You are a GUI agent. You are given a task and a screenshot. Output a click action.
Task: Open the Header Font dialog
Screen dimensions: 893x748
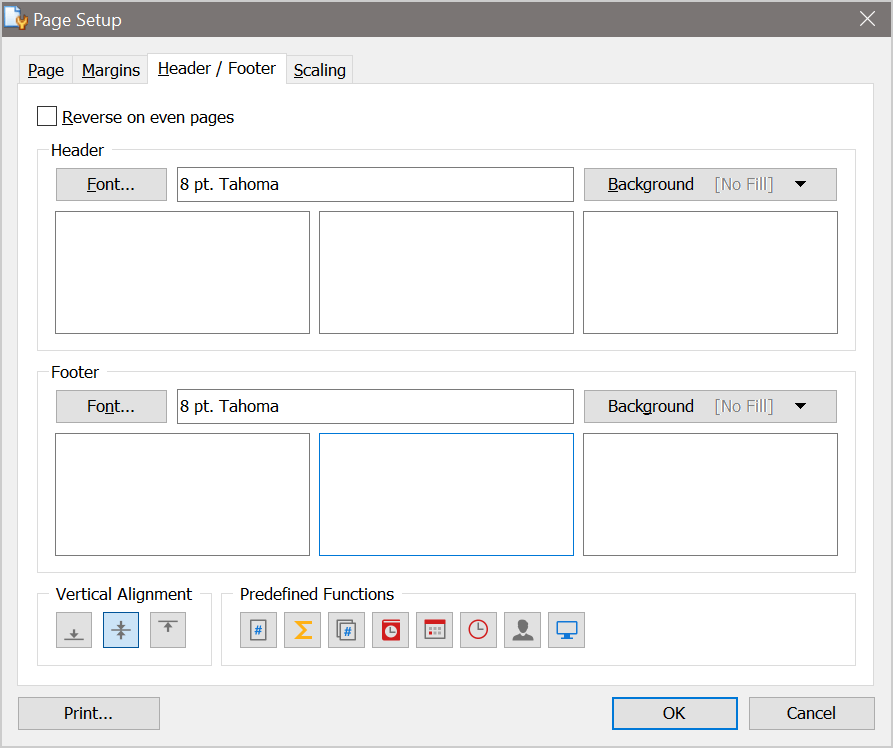point(110,184)
